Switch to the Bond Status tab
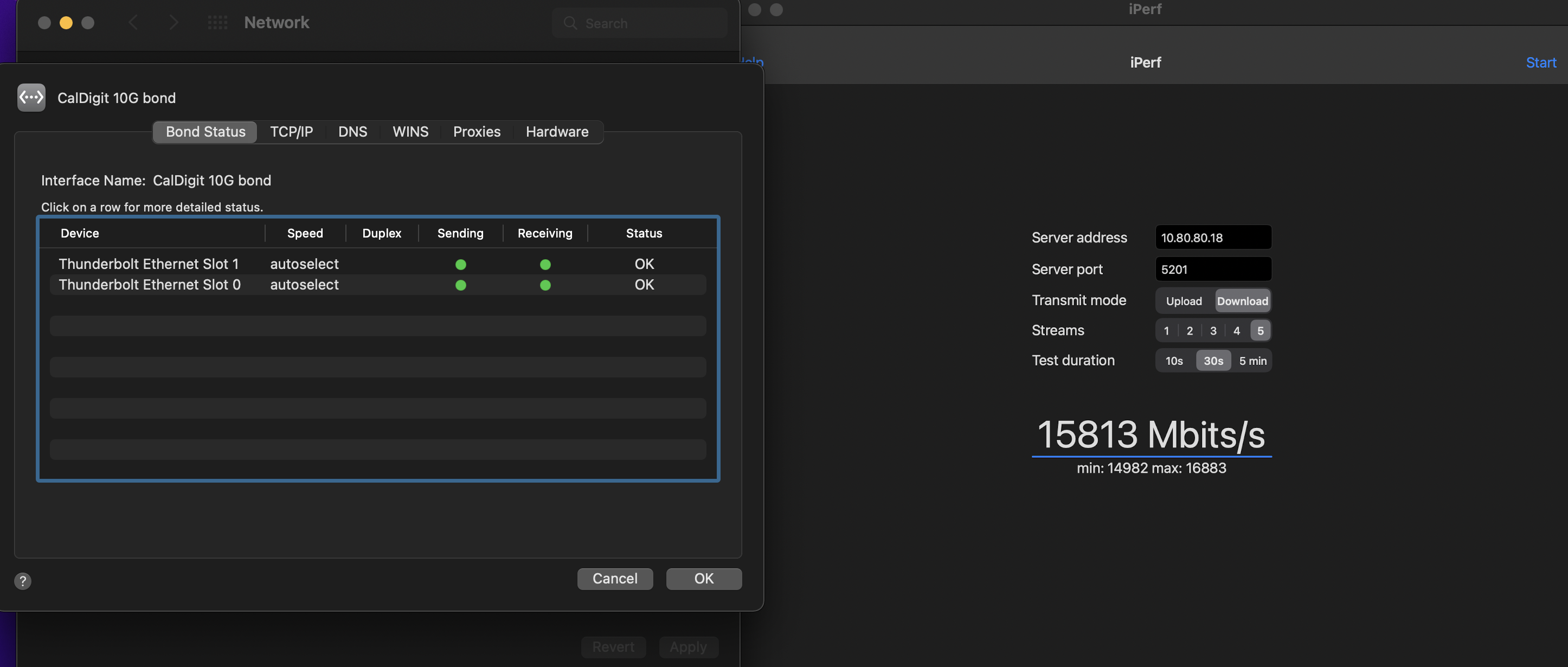 (205, 131)
